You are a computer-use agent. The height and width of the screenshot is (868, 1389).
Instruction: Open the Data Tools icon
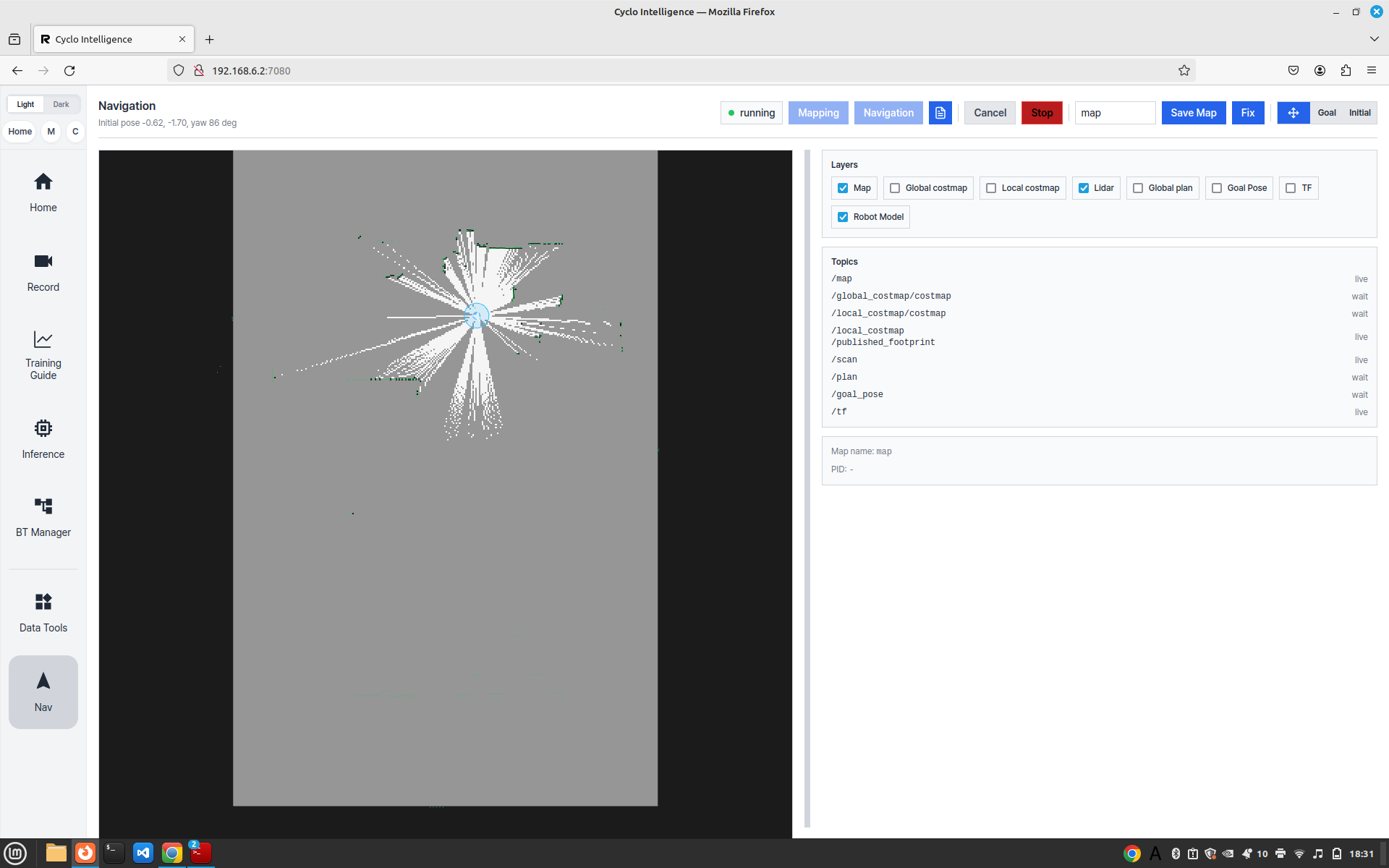coord(43,602)
